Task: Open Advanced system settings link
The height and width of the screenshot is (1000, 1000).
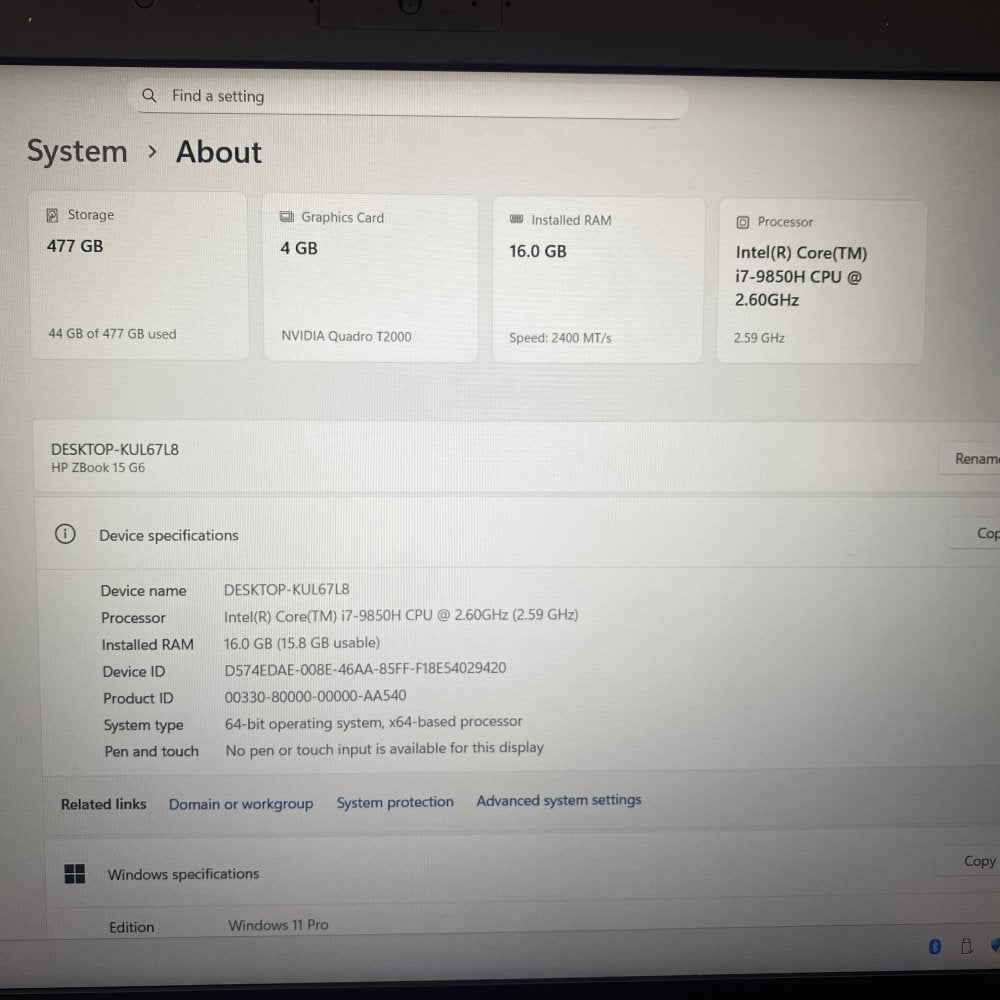Action: tap(559, 800)
